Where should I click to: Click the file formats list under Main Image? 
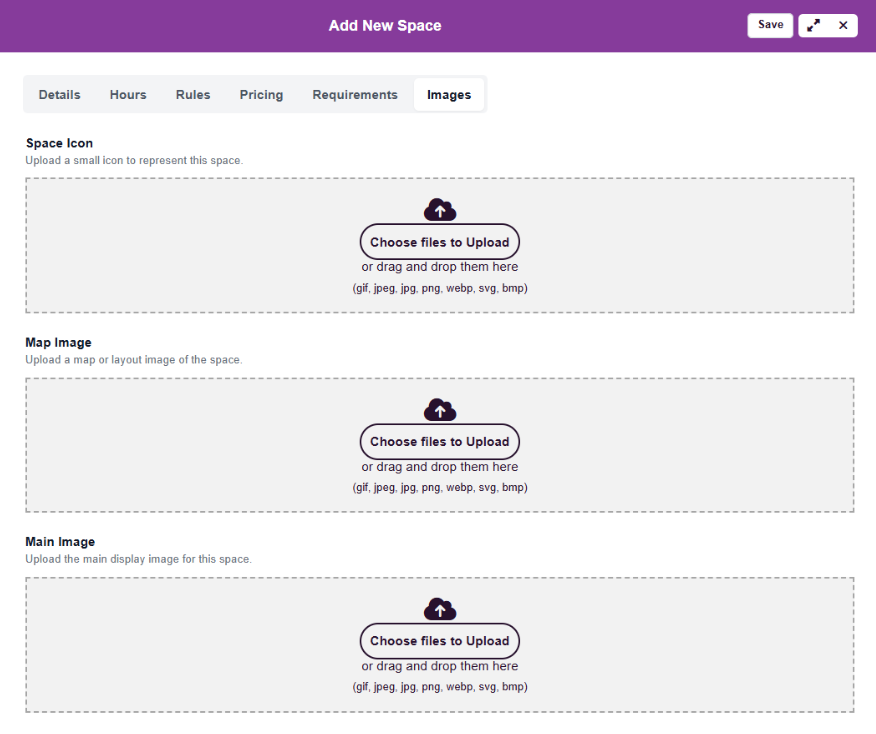pos(440,687)
